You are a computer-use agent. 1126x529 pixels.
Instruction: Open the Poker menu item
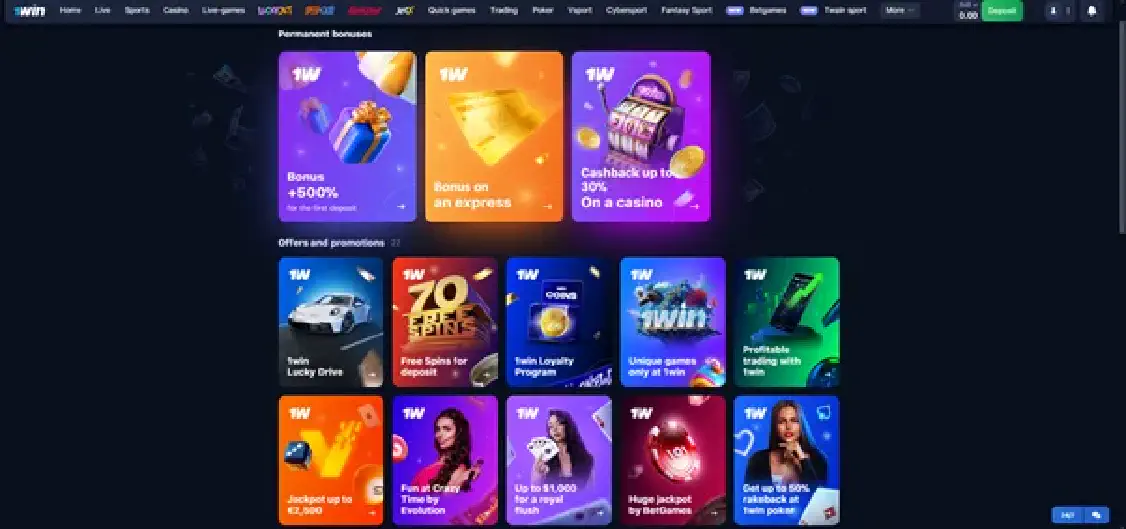[x=543, y=11]
